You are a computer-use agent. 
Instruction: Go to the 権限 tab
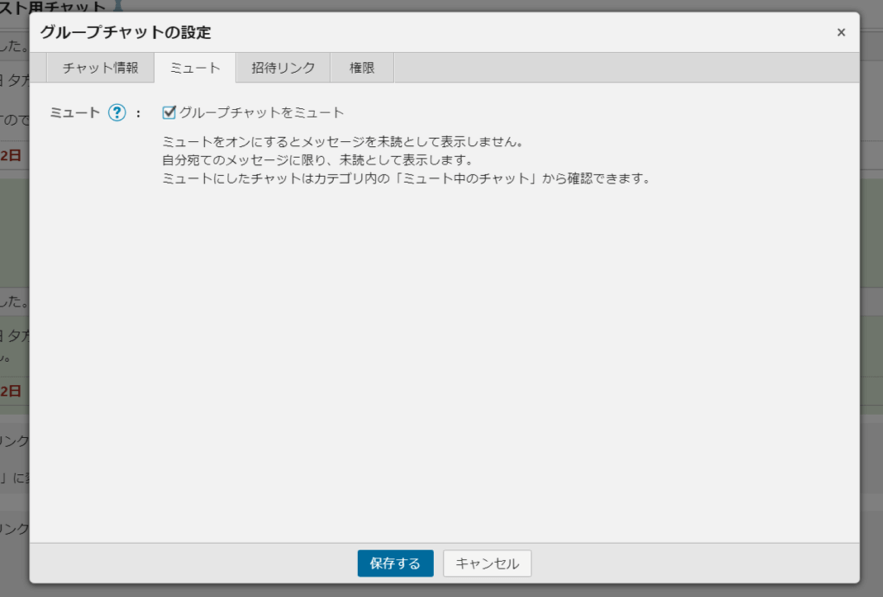pos(362,68)
